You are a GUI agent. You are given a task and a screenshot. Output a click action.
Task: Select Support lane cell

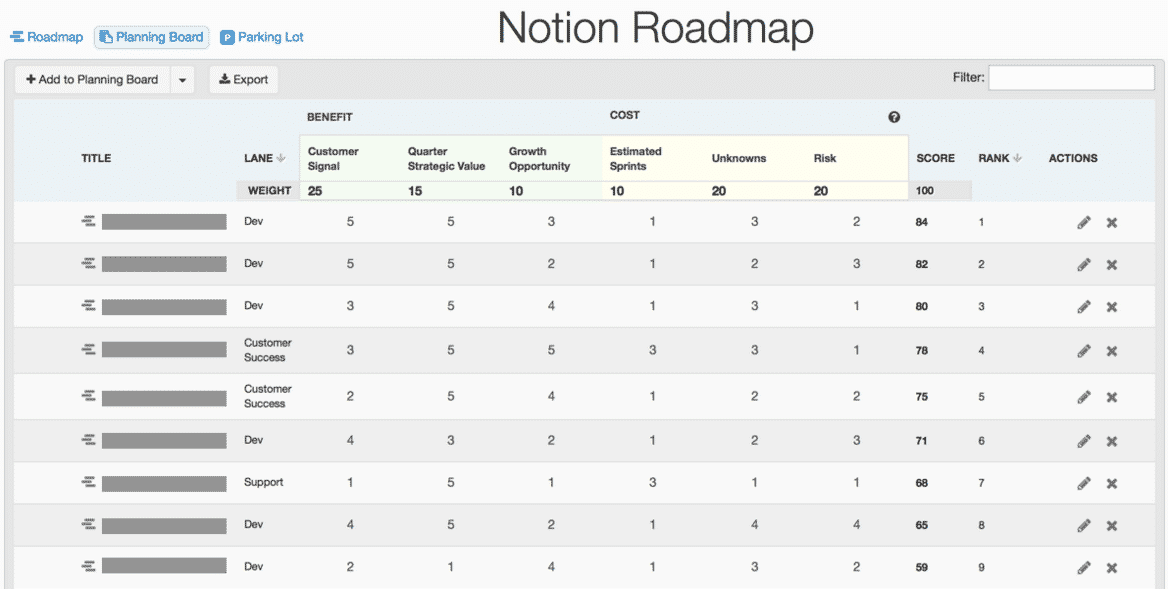[x=264, y=483]
